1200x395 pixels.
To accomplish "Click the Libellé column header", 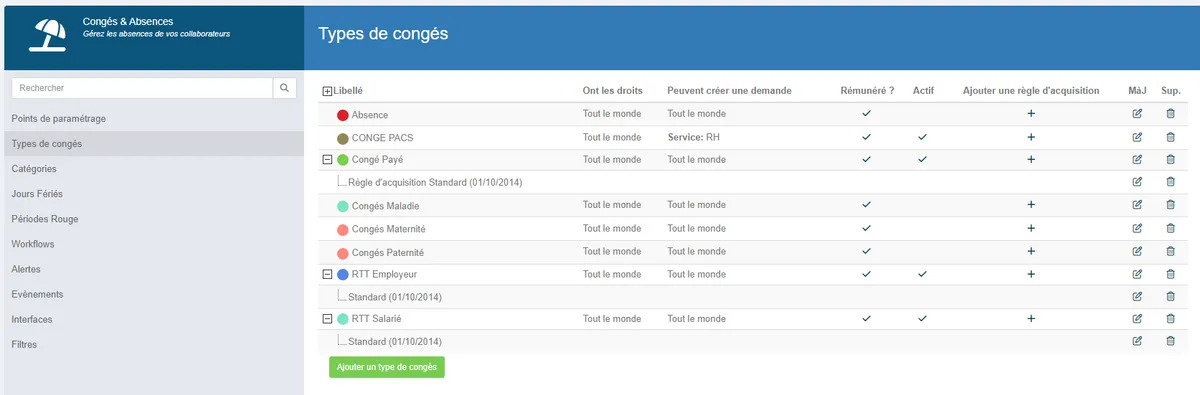I will tap(348, 91).
